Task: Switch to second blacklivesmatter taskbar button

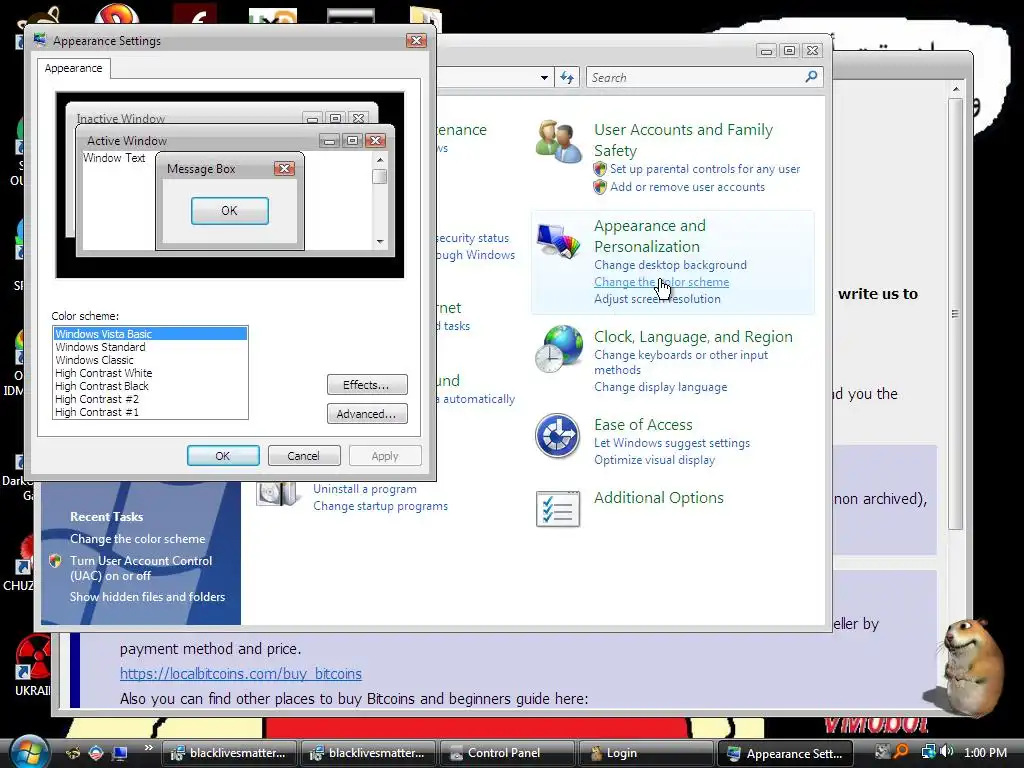Action: click(x=368, y=753)
